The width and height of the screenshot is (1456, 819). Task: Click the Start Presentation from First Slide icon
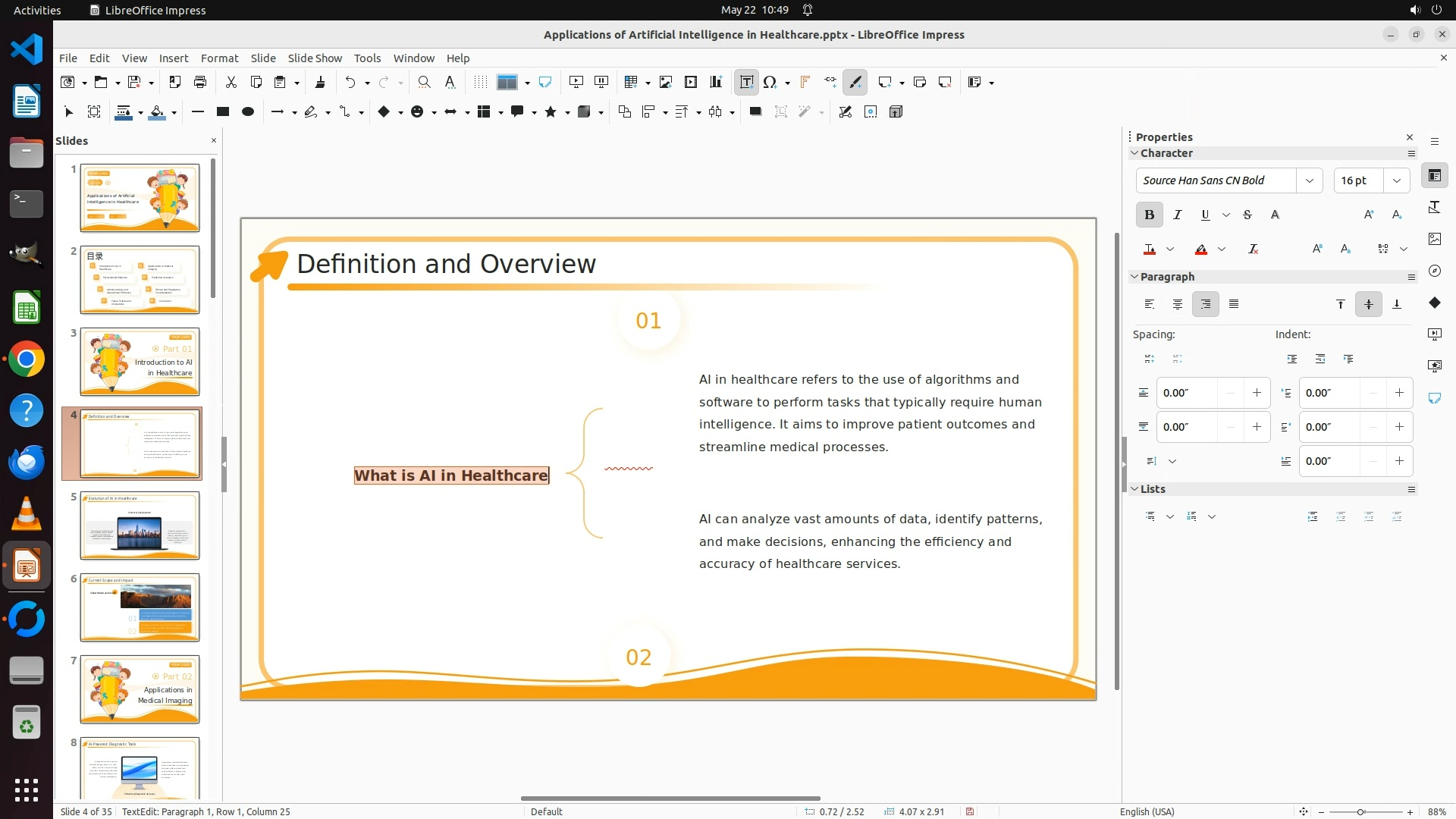[576, 82]
